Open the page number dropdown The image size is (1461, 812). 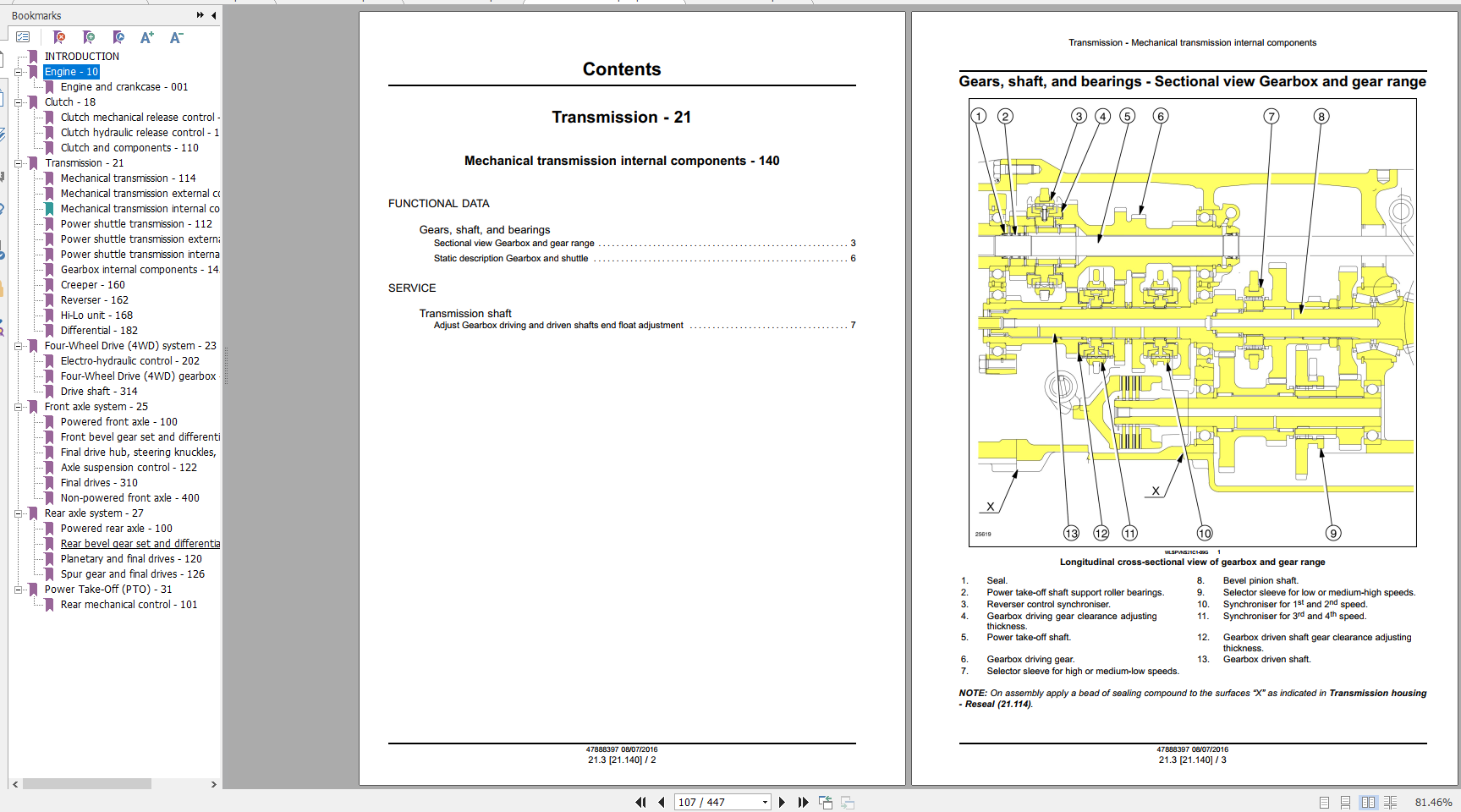tap(765, 802)
